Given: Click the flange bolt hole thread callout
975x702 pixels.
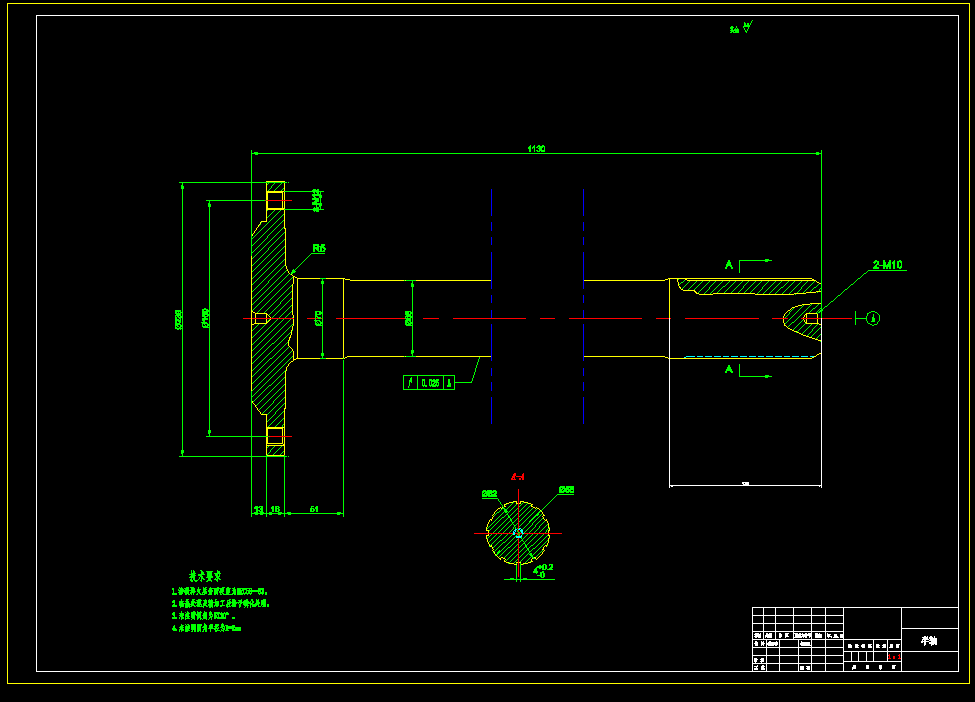Looking at the screenshot, I should click(317, 200).
